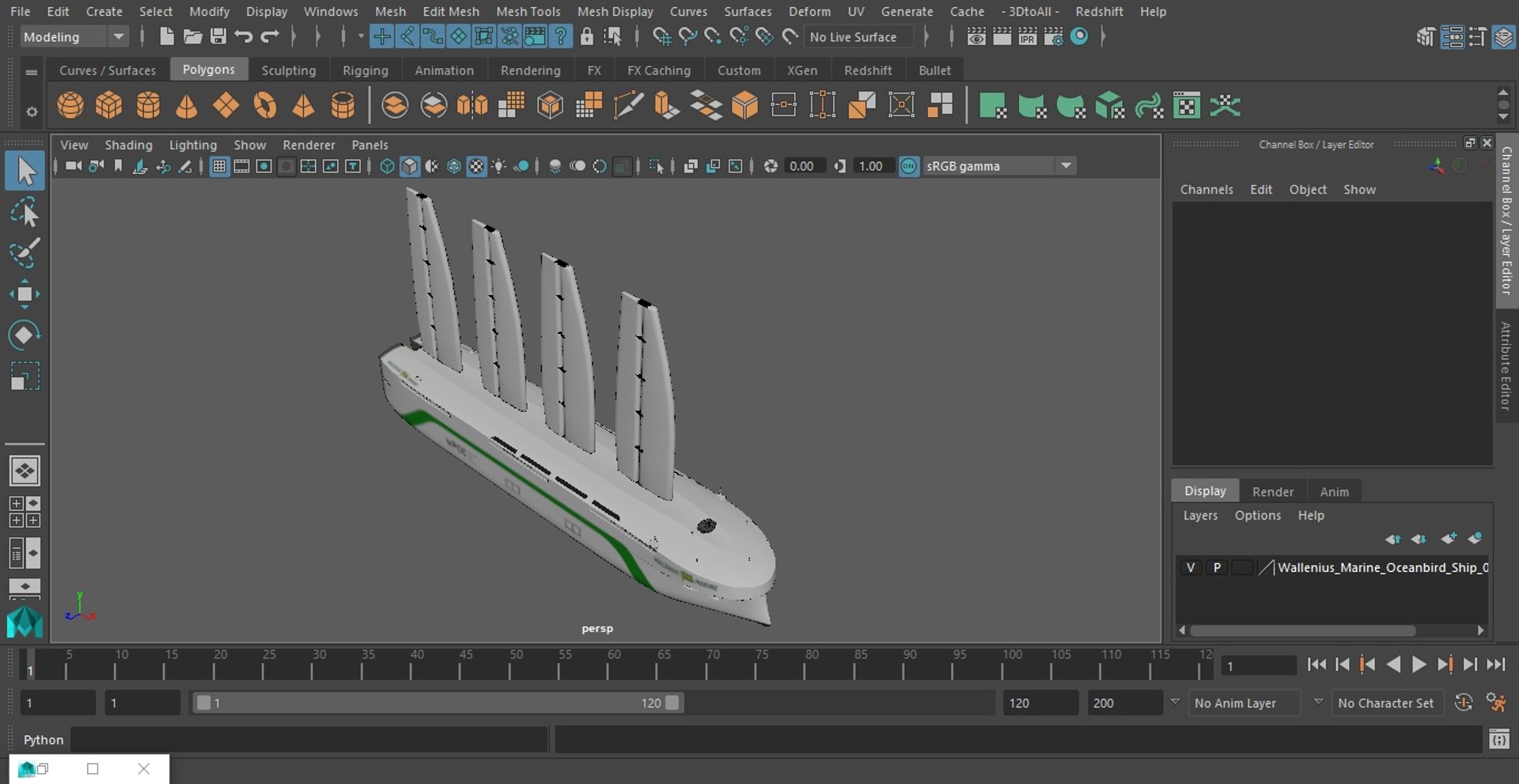Toggle layer visibility V box
Image resolution: width=1519 pixels, height=784 pixels.
coord(1190,567)
